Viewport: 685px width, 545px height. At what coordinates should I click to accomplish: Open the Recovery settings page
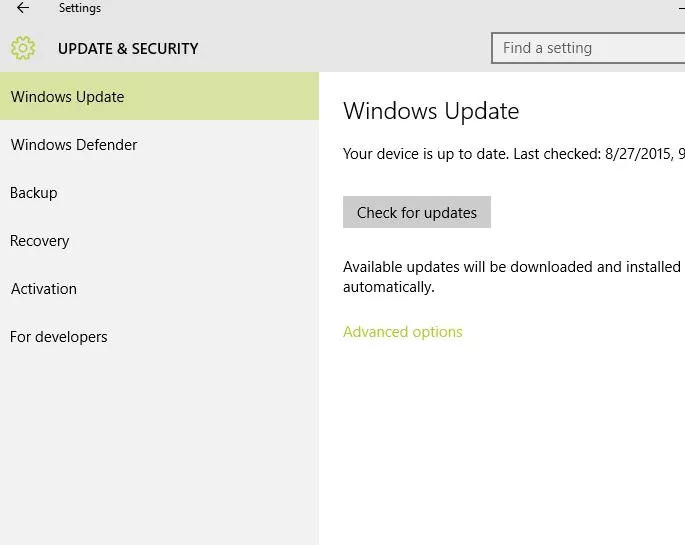tap(40, 241)
